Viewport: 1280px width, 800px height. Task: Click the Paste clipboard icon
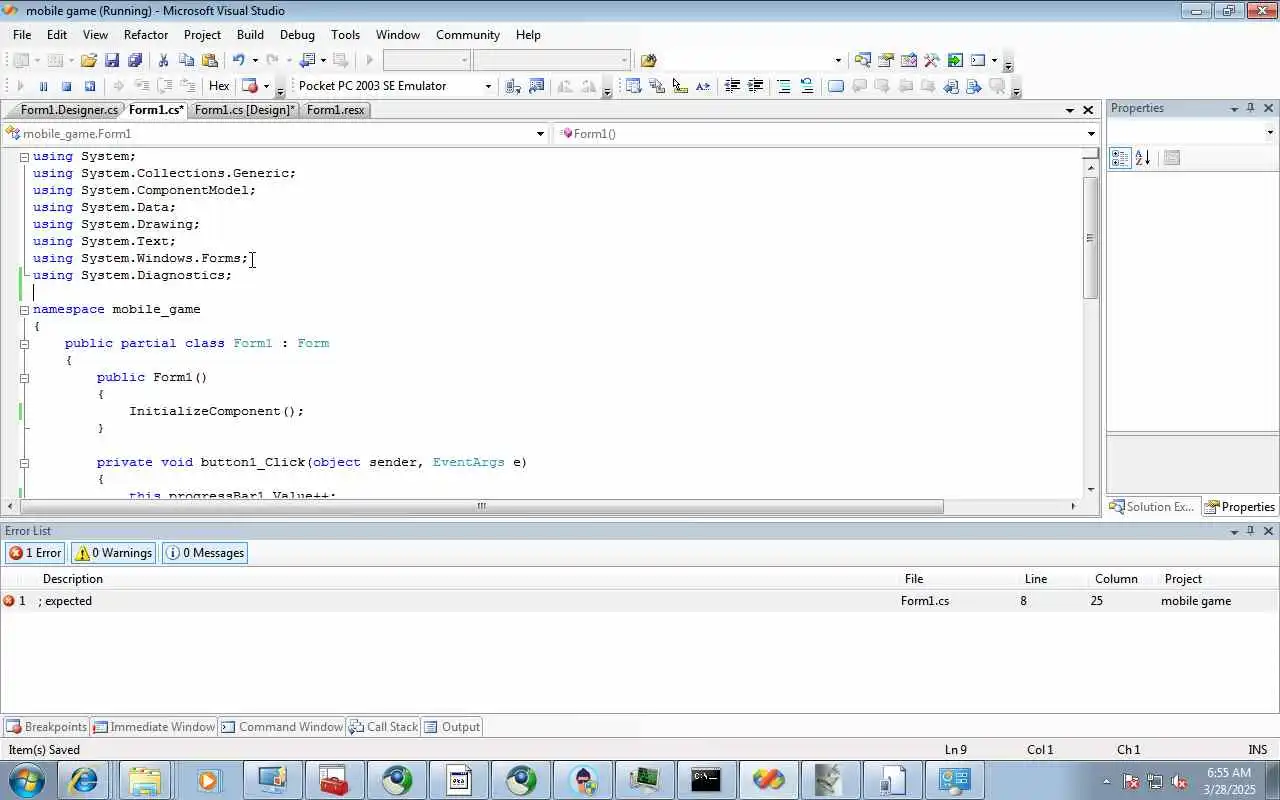210,60
